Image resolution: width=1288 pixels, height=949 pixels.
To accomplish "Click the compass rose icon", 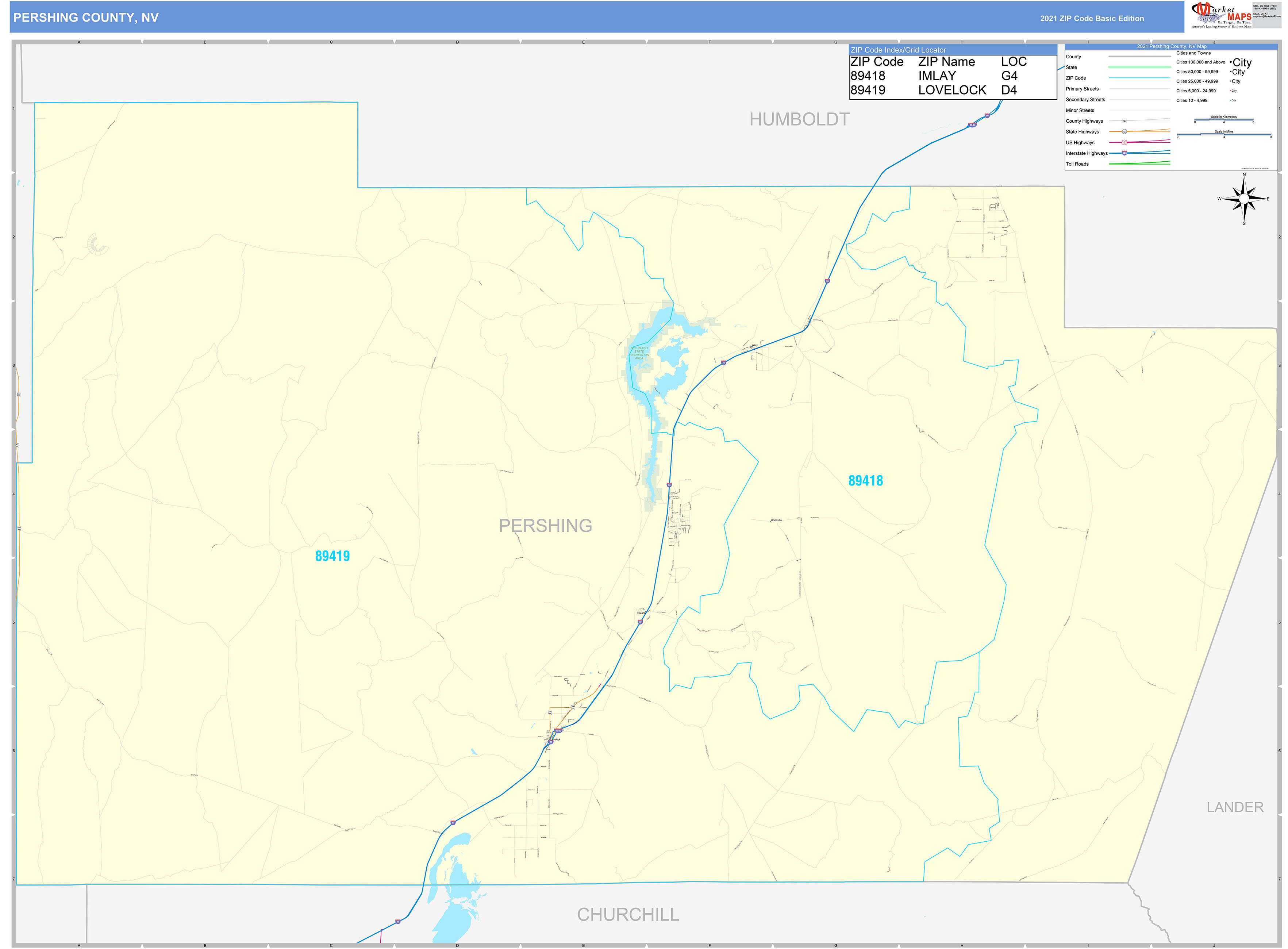I will click(x=1244, y=199).
